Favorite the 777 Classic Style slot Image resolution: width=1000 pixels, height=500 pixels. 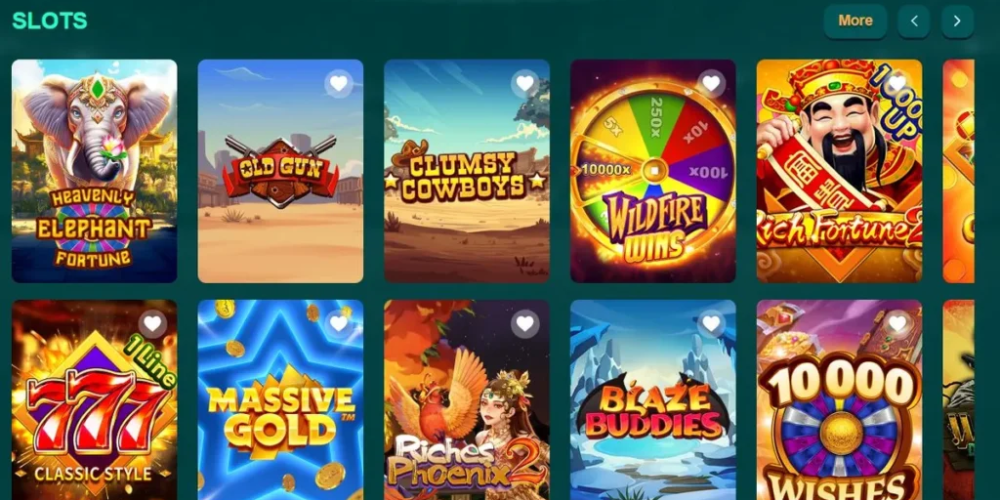(x=152, y=324)
